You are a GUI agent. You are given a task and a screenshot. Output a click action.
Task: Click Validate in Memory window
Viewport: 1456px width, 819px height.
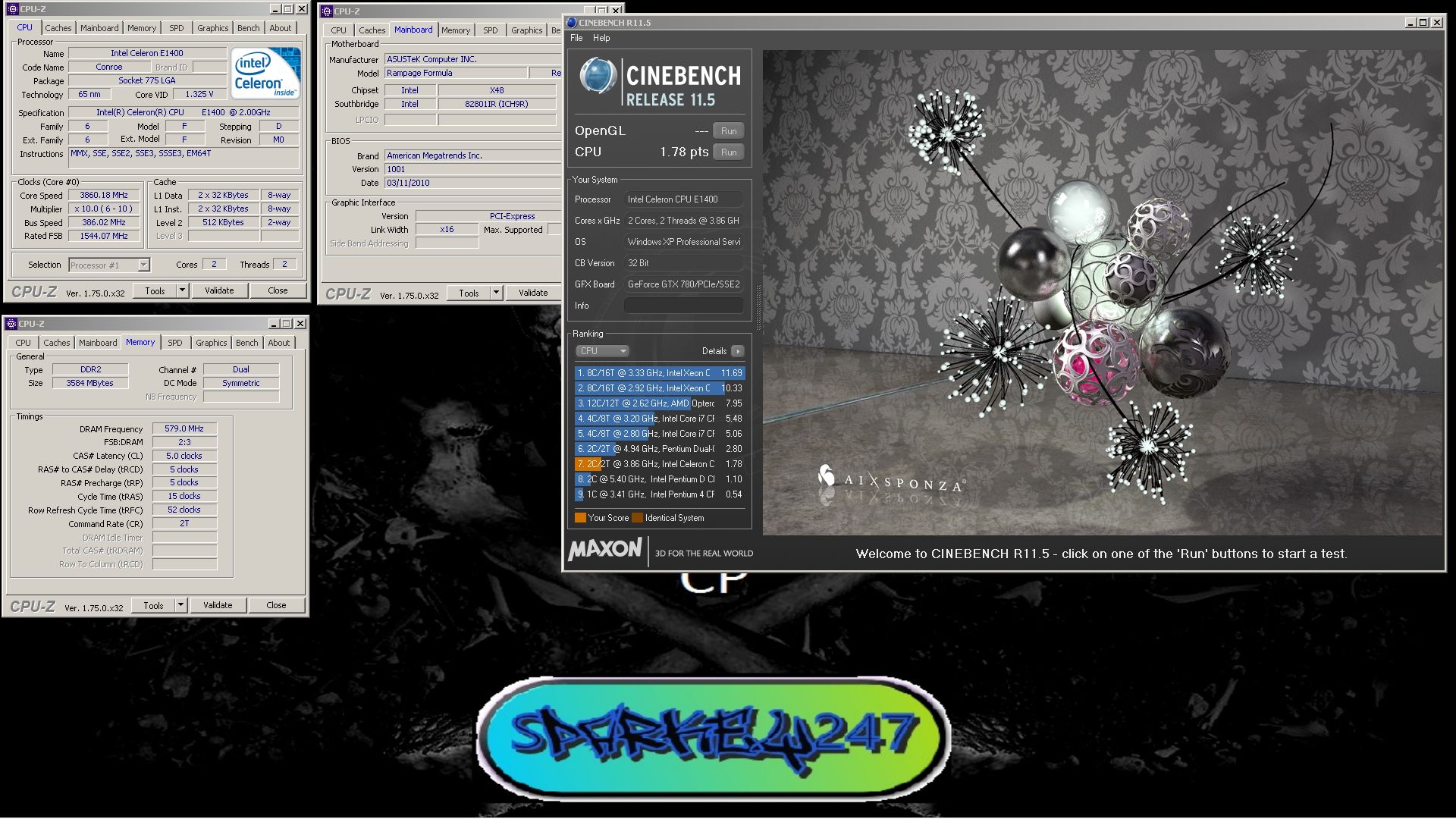coord(218,605)
